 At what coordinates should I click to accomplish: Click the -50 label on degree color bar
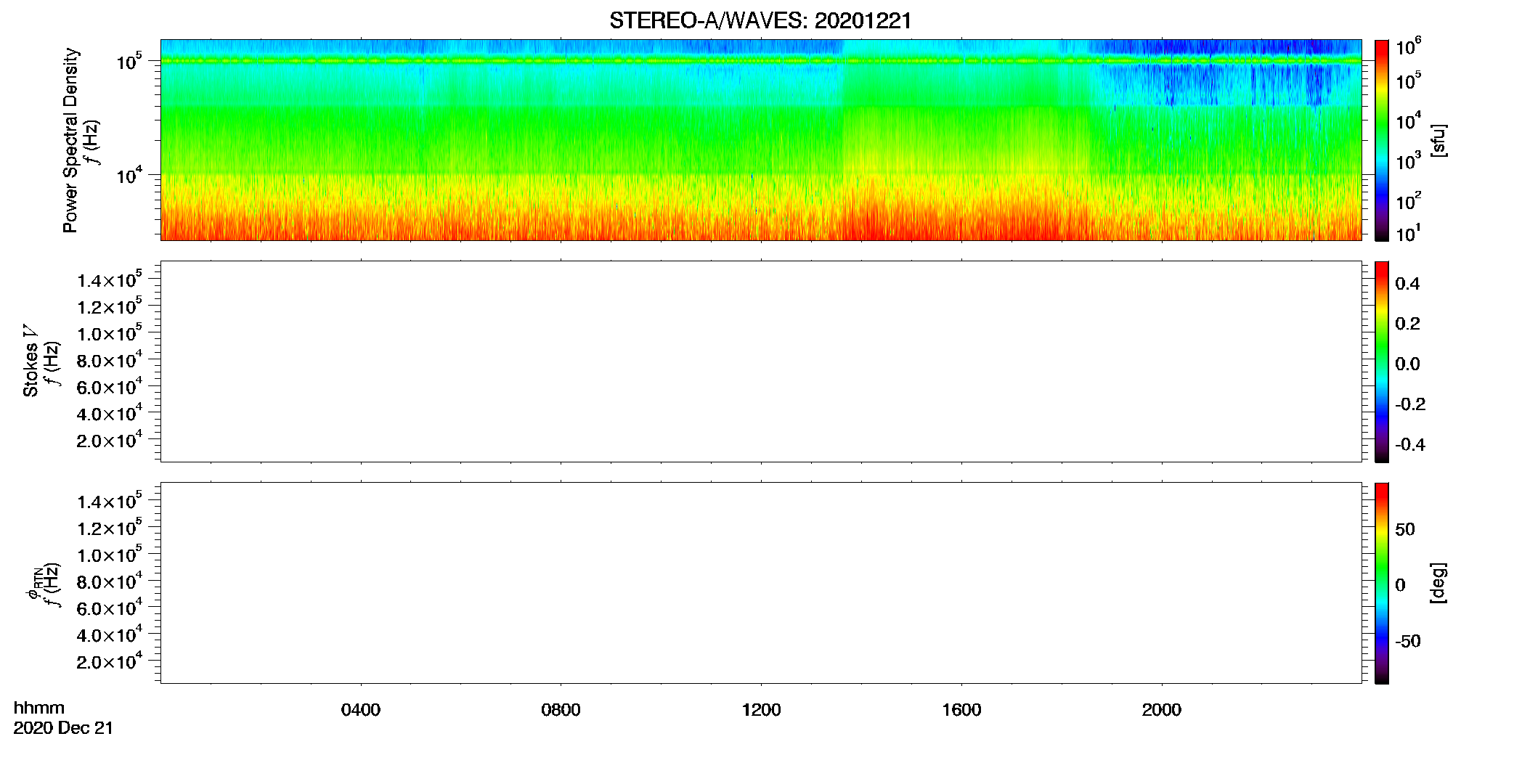1408,642
